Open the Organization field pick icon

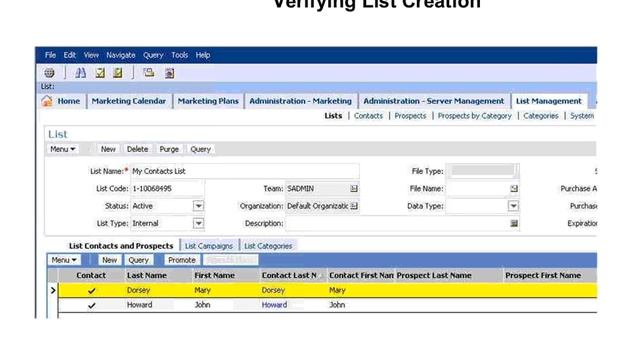click(354, 206)
